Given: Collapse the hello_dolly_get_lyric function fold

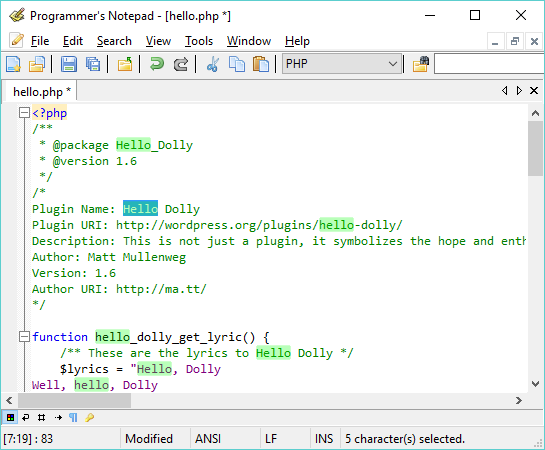Looking at the screenshot, I should tap(24, 336).
